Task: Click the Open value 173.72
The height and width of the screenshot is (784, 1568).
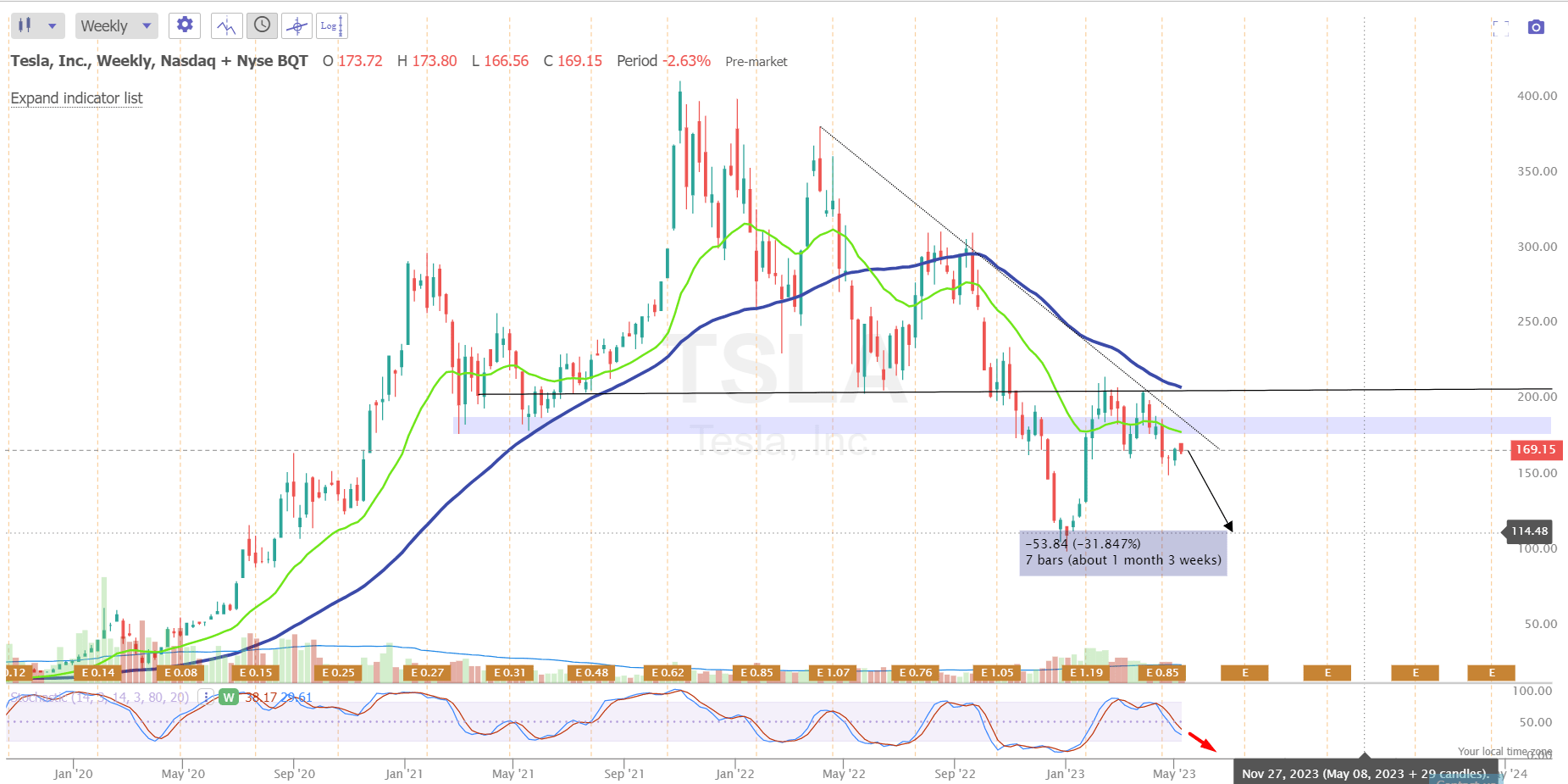Action: click(360, 61)
